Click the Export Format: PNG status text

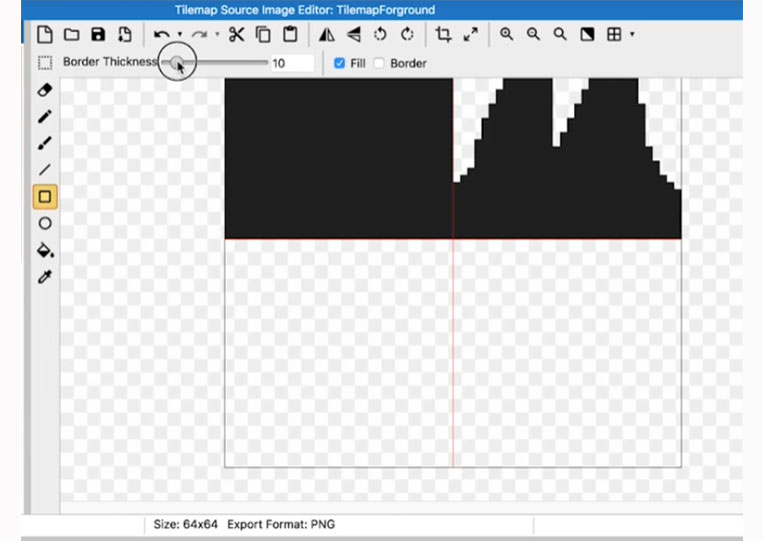tap(281, 524)
